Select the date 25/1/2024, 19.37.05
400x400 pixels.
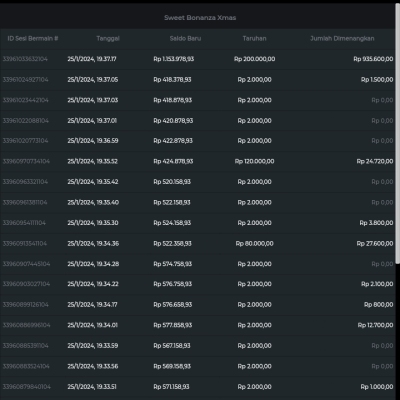93,80
